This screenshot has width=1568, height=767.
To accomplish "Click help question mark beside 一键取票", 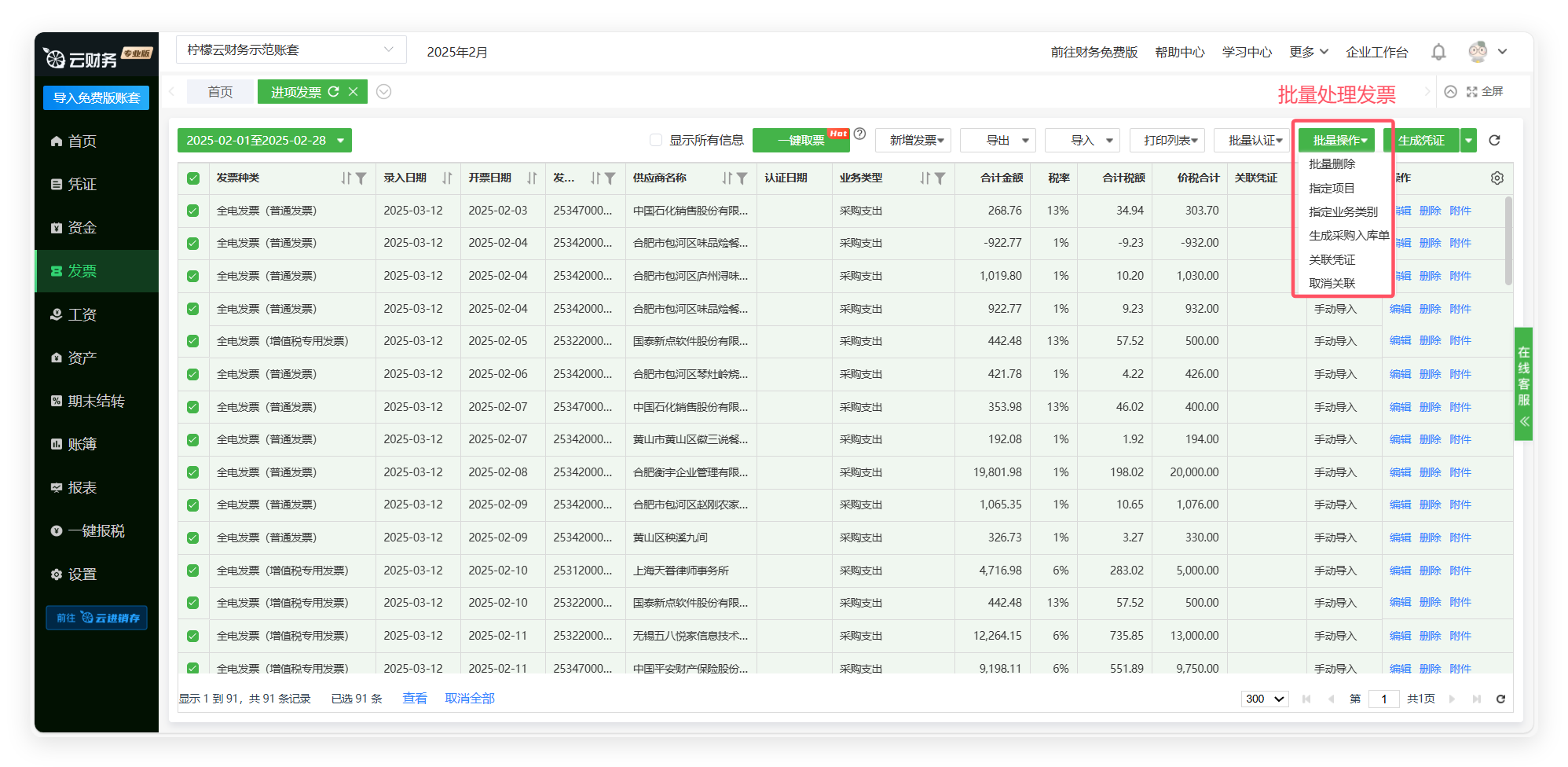I will (859, 134).
